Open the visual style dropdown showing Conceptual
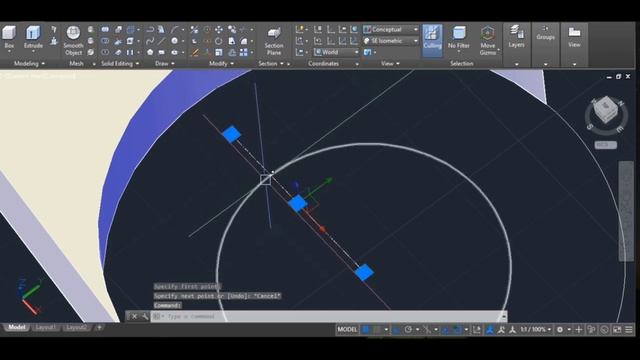 click(x=391, y=29)
